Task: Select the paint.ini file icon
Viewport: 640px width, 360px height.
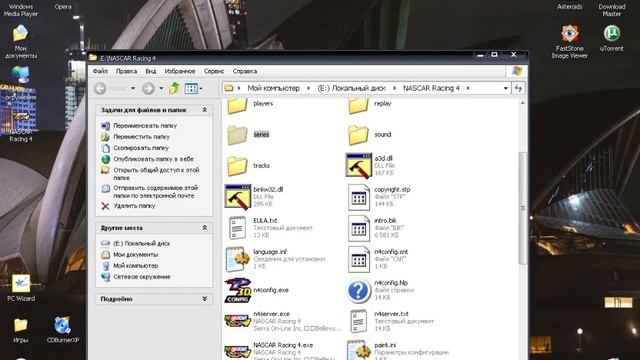Action: pos(358,350)
